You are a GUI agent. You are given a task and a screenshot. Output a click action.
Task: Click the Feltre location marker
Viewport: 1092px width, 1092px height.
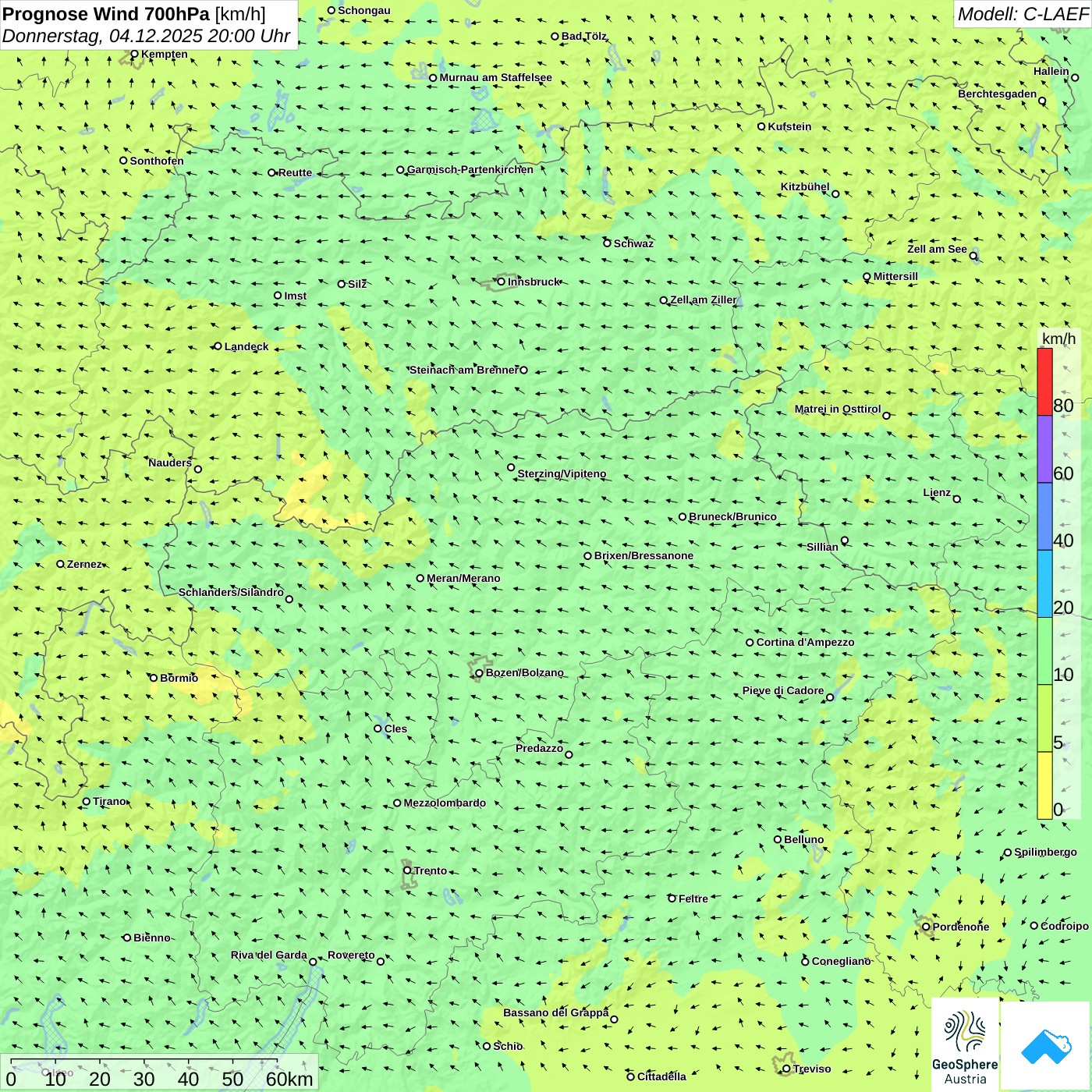(672, 899)
